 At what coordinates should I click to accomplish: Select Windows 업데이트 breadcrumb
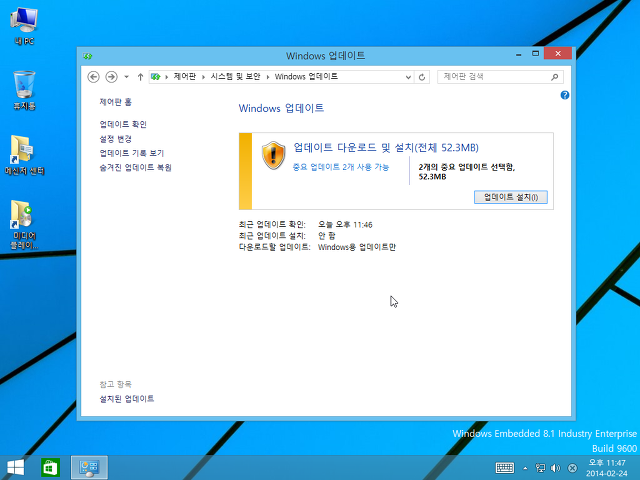pyautogui.click(x=306, y=77)
